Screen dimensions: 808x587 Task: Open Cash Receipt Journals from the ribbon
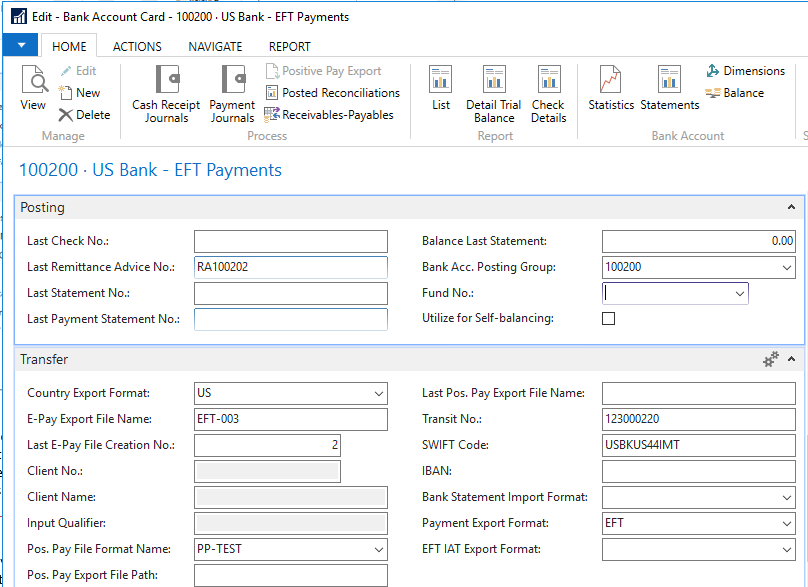click(x=166, y=94)
